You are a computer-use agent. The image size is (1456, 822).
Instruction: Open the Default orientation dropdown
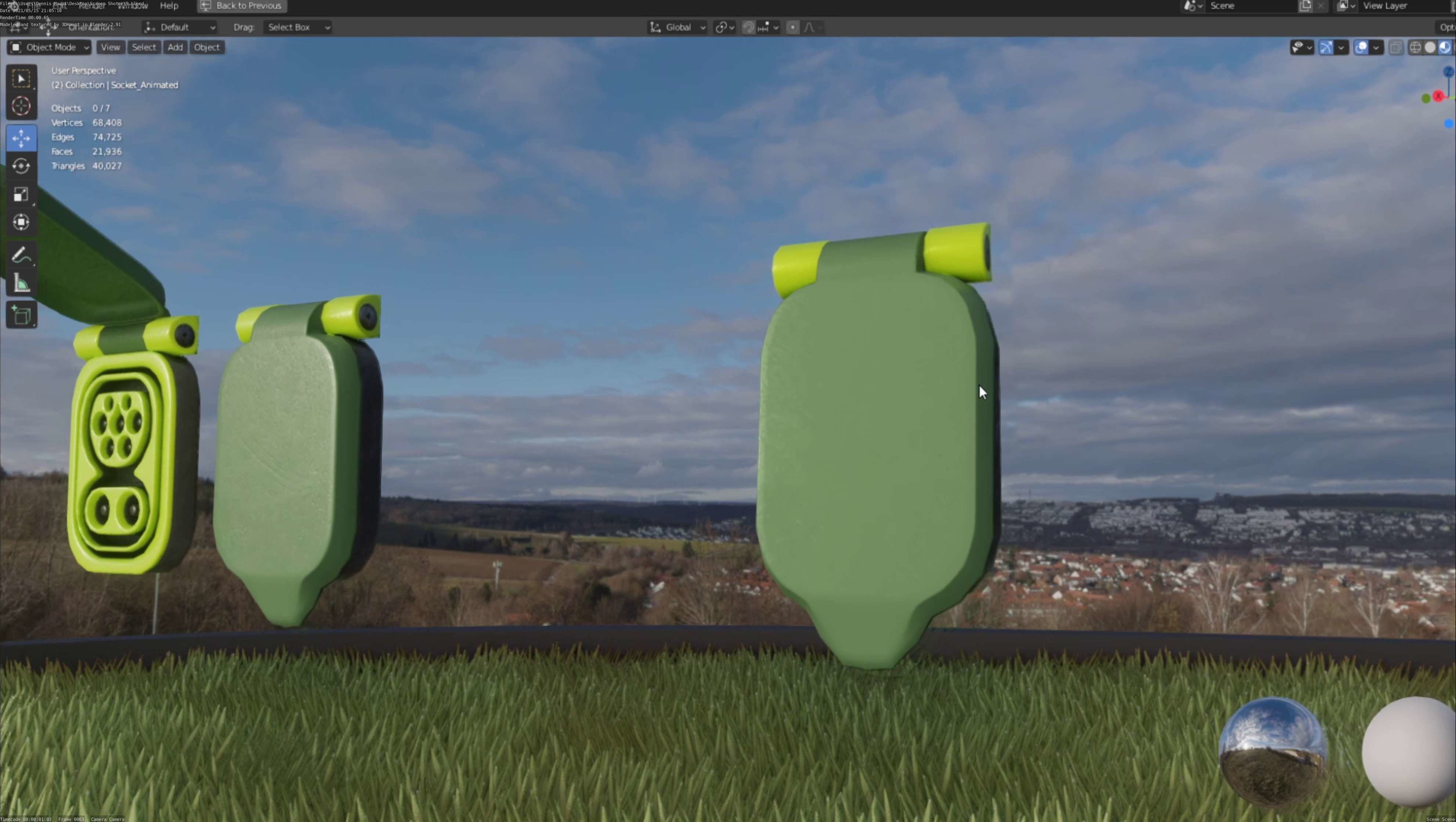pos(180,27)
